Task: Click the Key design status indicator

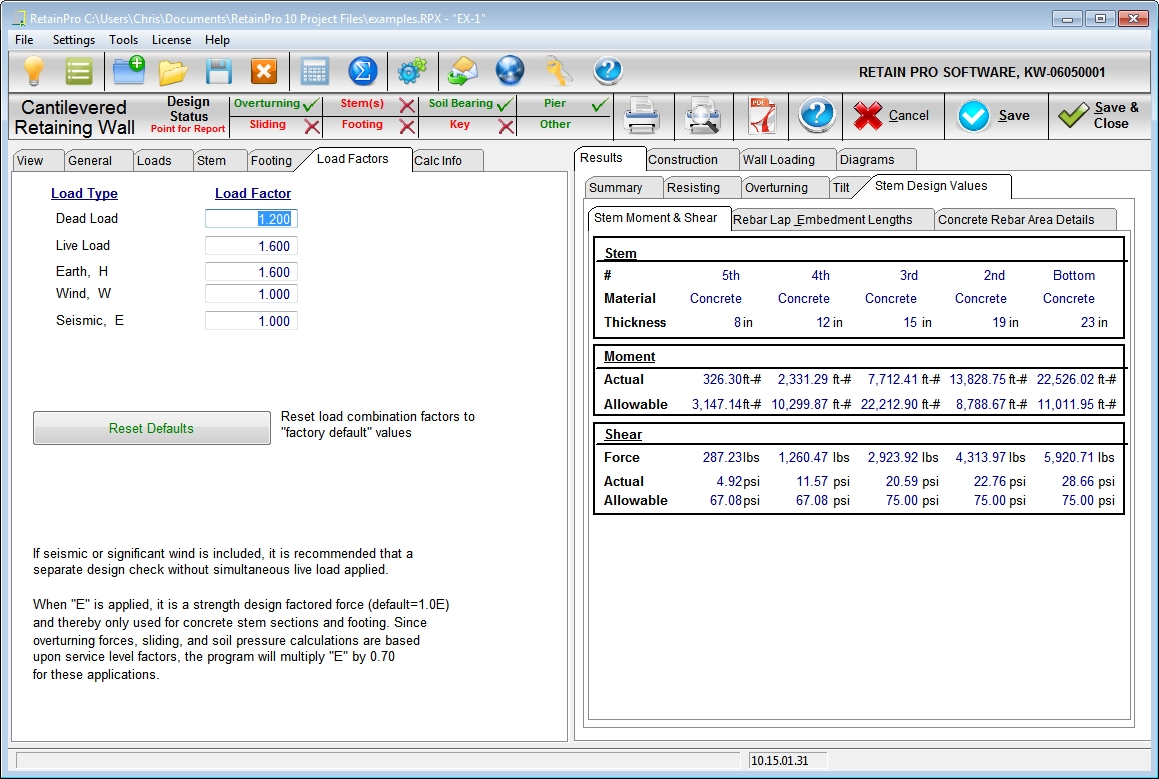Action: coord(469,126)
